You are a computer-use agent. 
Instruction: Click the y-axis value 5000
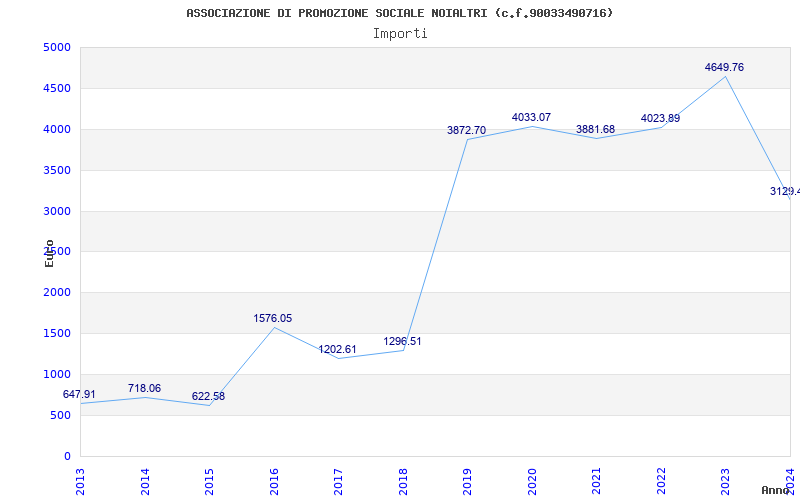pos(57,47)
